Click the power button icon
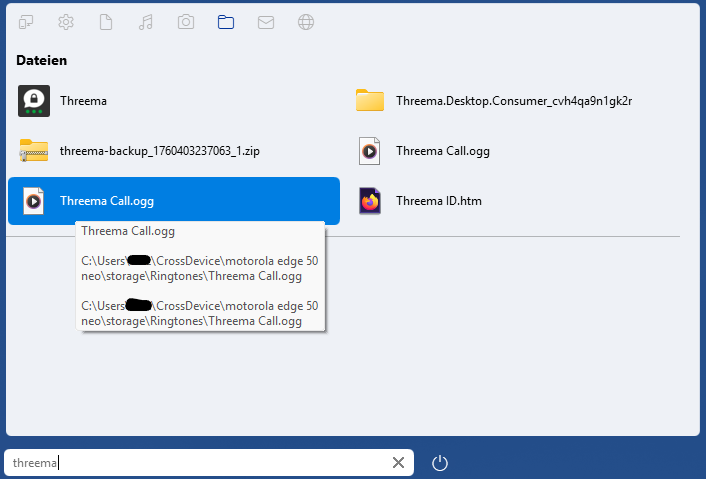The image size is (706, 479). tap(440, 462)
